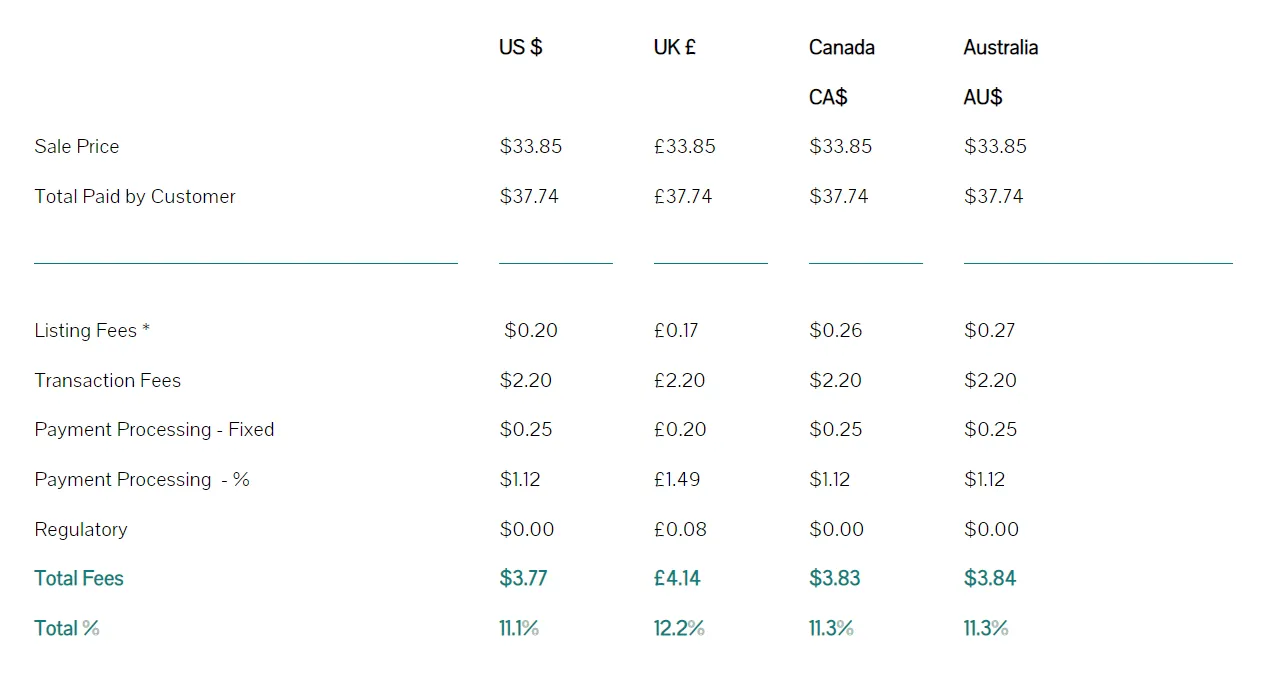1264x673 pixels.
Task: Click the Total % row label
Action: (x=66, y=628)
